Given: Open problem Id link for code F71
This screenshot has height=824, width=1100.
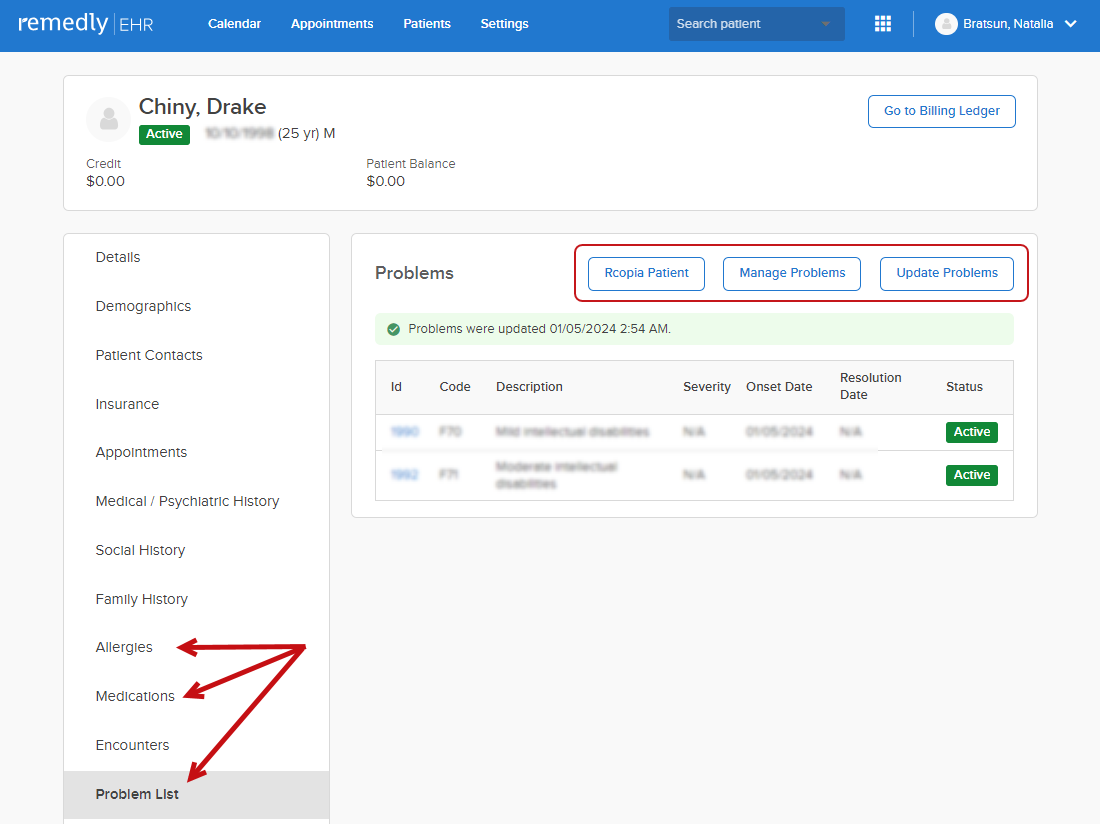Looking at the screenshot, I should click(404, 475).
